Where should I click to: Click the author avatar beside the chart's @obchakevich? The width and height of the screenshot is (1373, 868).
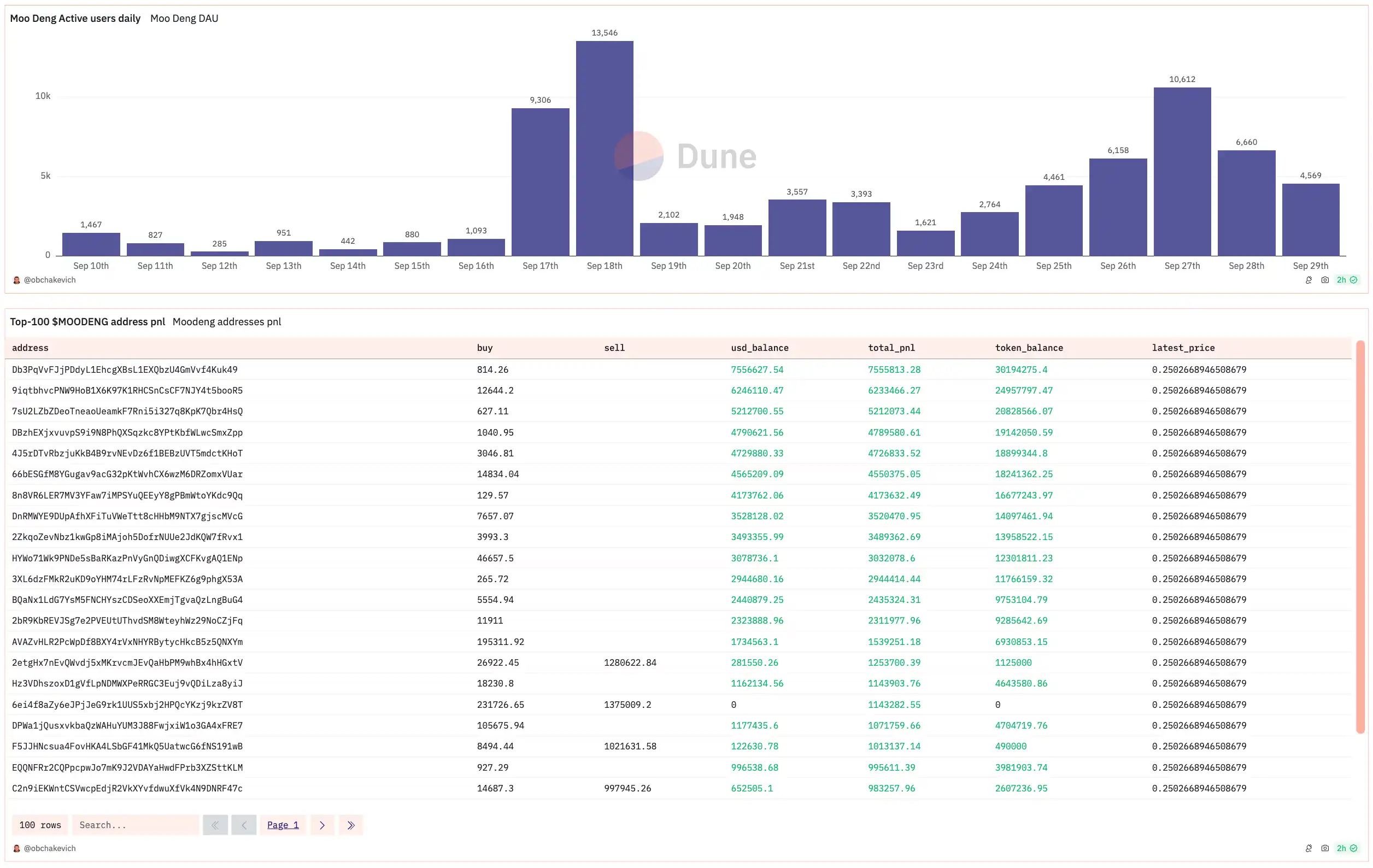[x=16, y=280]
